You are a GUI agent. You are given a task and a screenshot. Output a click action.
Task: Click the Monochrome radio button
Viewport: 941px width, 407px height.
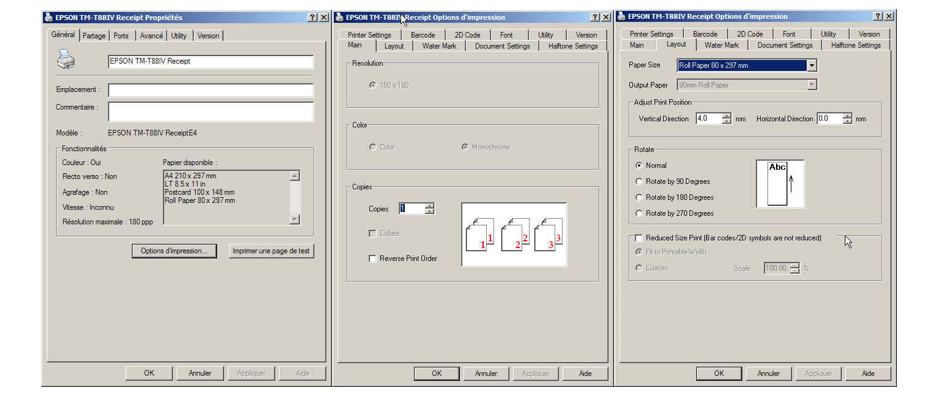point(465,147)
